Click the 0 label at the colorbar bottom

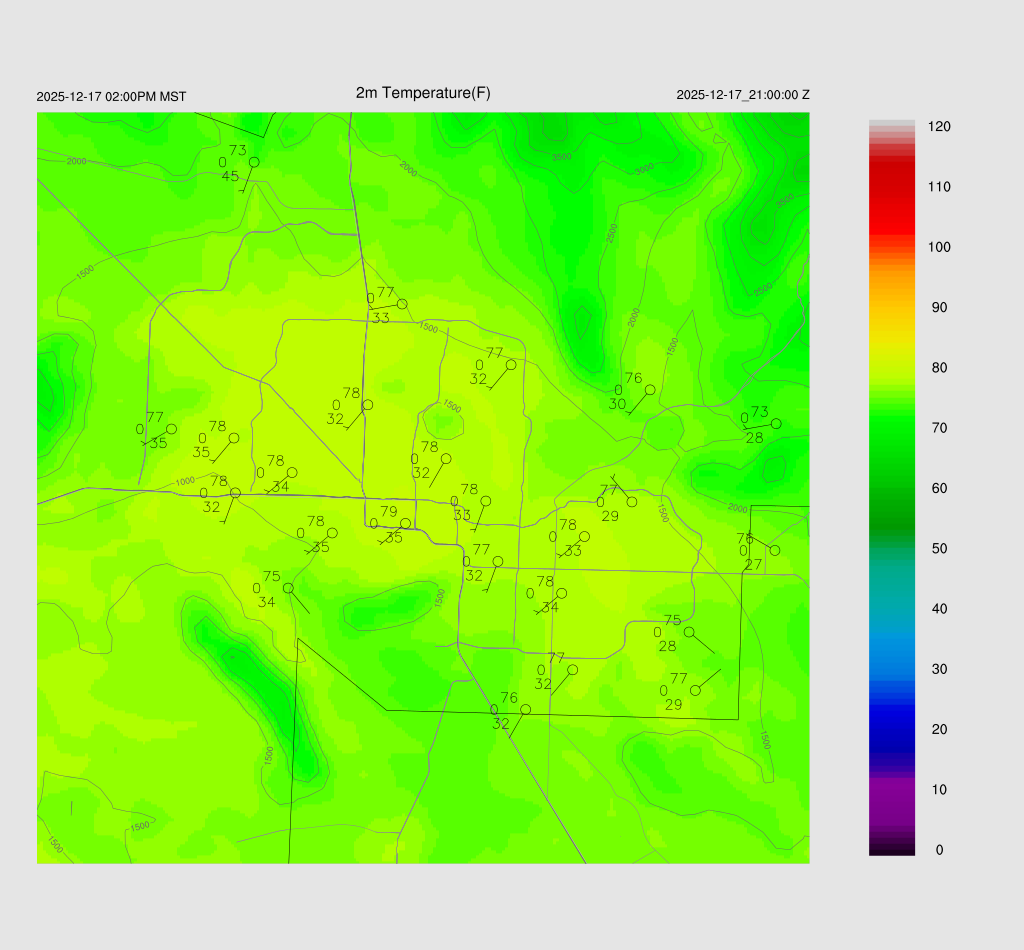(939, 850)
